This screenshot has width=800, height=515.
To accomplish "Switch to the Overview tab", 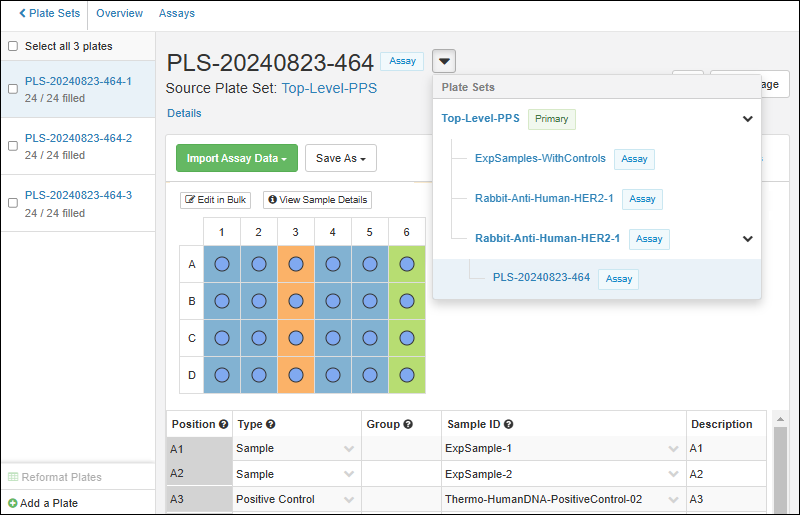I will (x=119, y=14).
